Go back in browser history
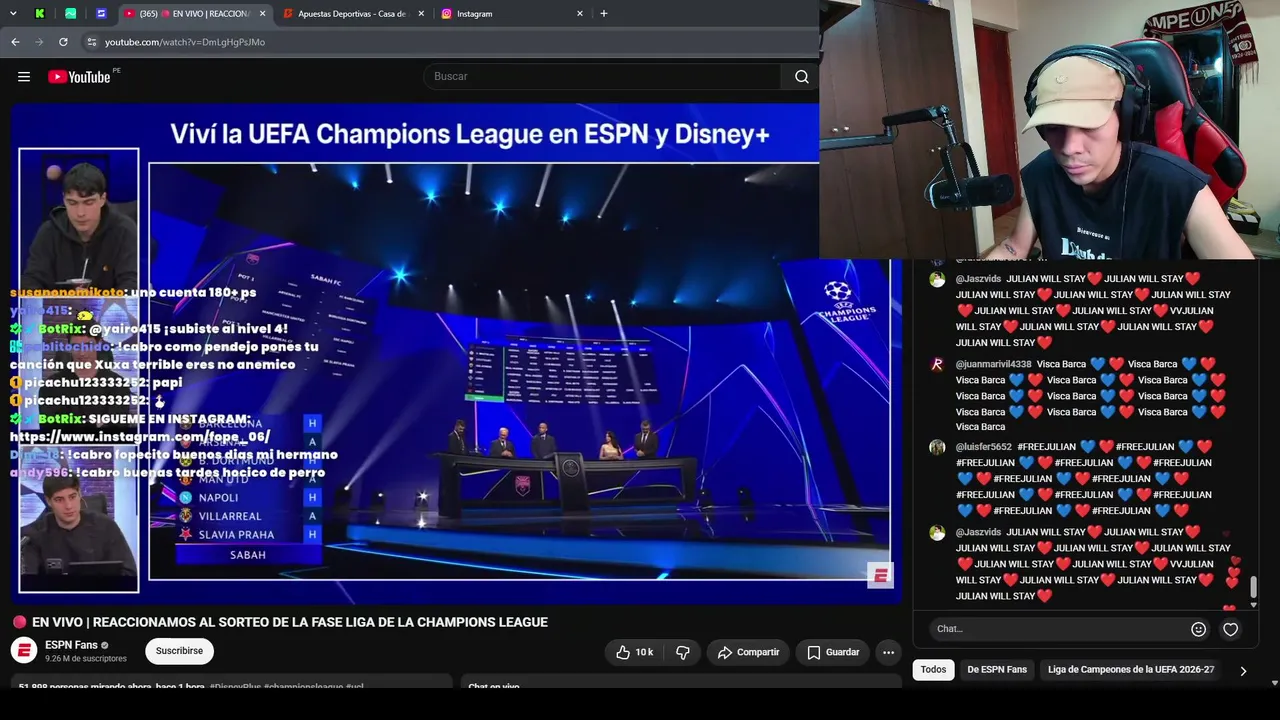Image resolution: width=1280 pixels, height=720 pixels. 15,42
